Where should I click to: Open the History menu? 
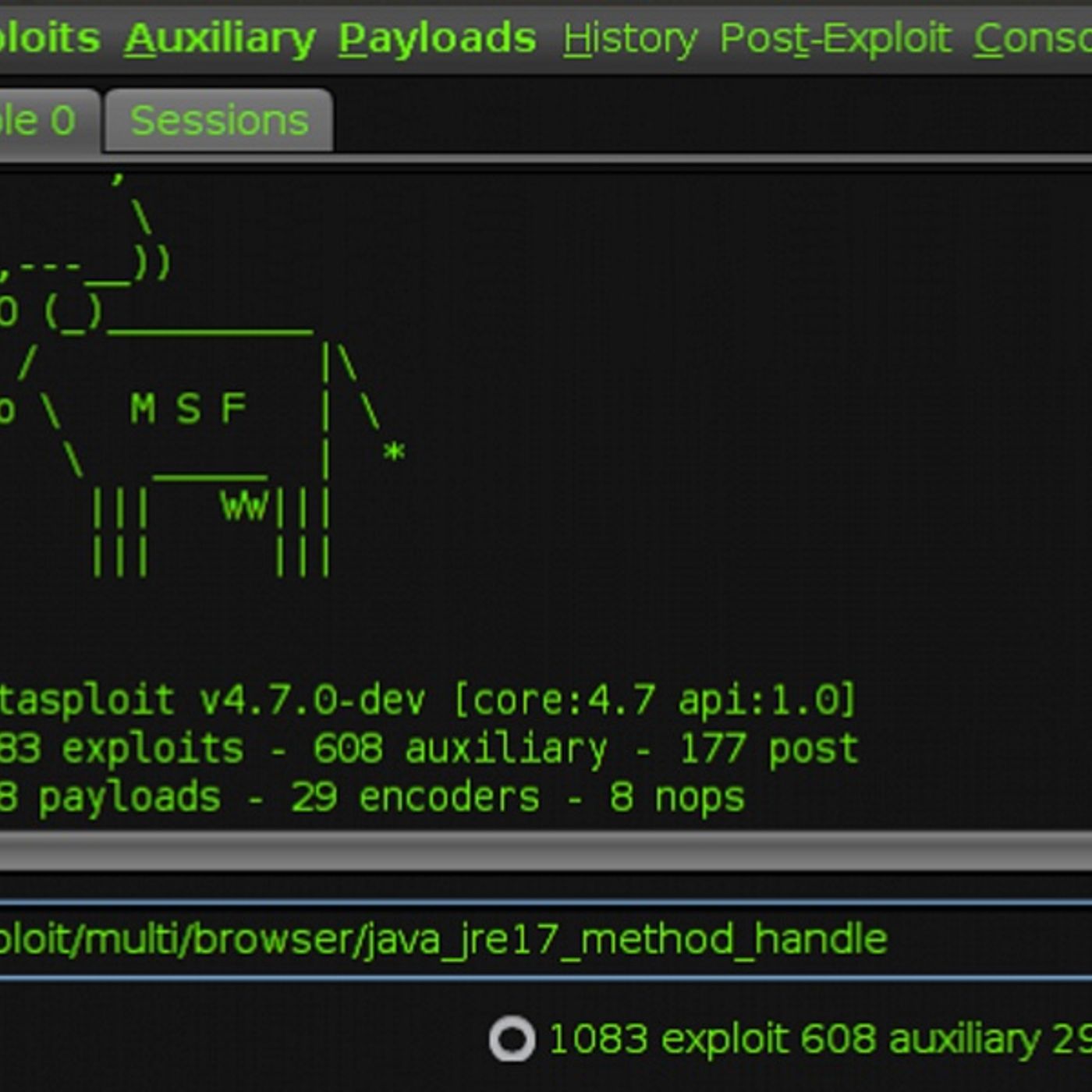(630, 39)
